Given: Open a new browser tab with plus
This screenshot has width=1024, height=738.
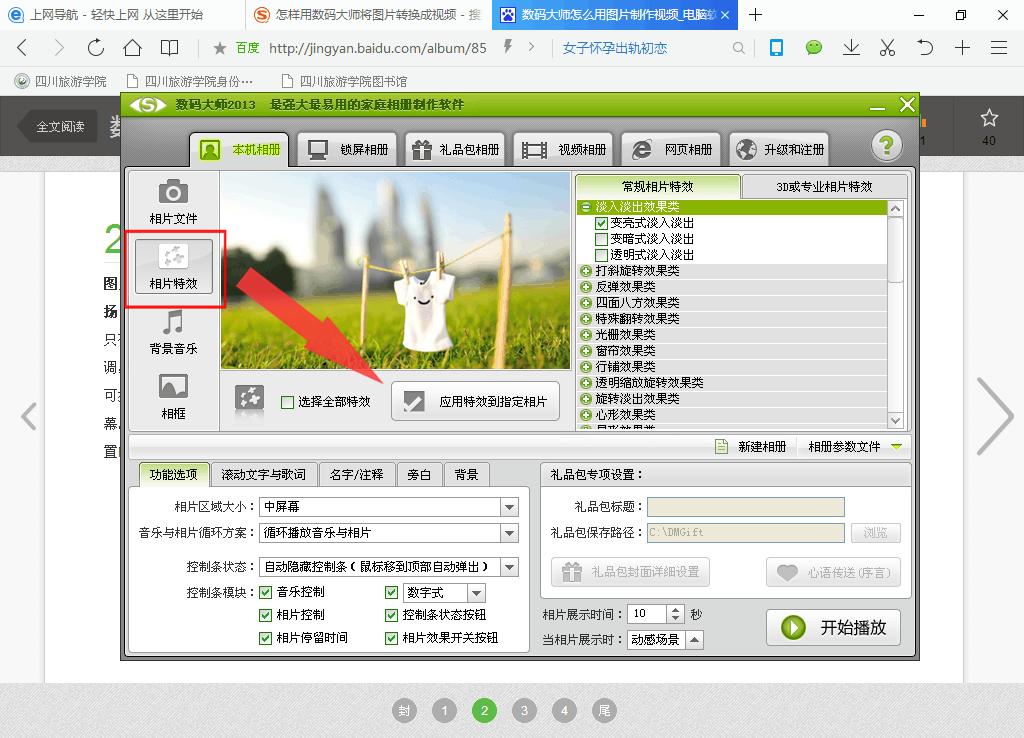Looking at the screenshot, I should [x=756, y=14].
